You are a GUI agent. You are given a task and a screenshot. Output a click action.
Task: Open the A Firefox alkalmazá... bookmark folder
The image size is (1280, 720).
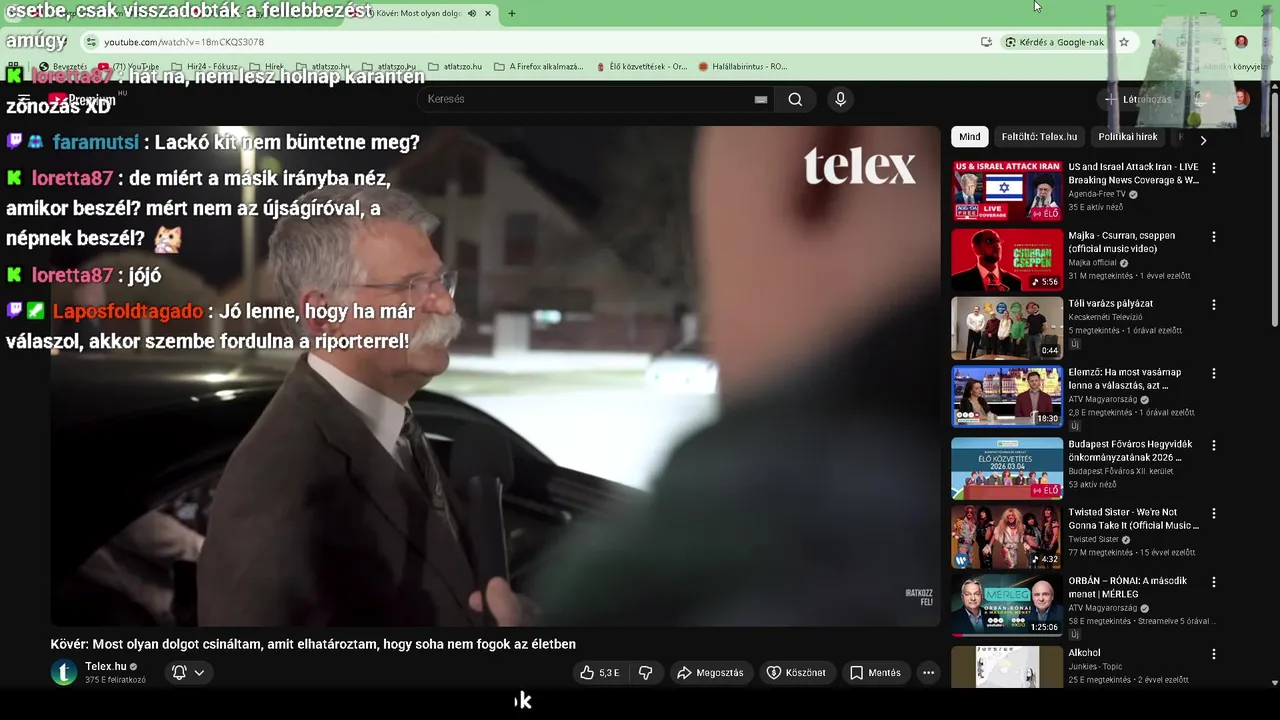(x=538, y=67)
